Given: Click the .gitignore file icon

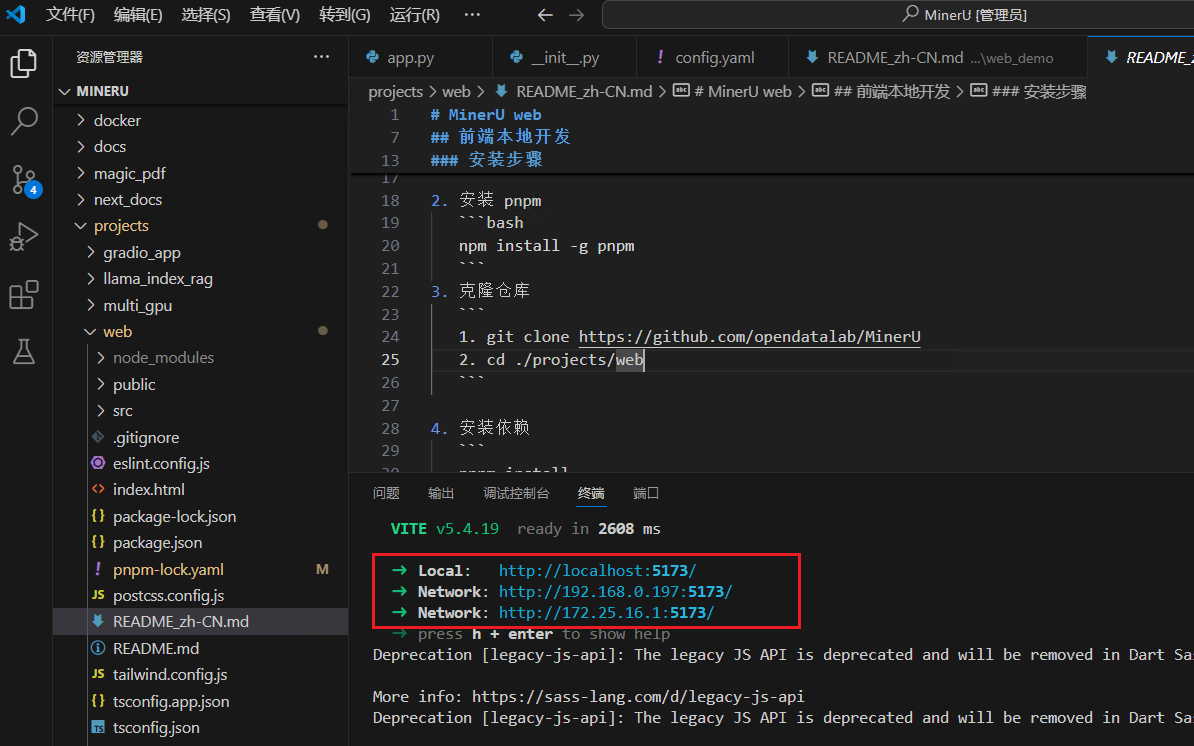Looking at the screenshot, I should 97,437.
